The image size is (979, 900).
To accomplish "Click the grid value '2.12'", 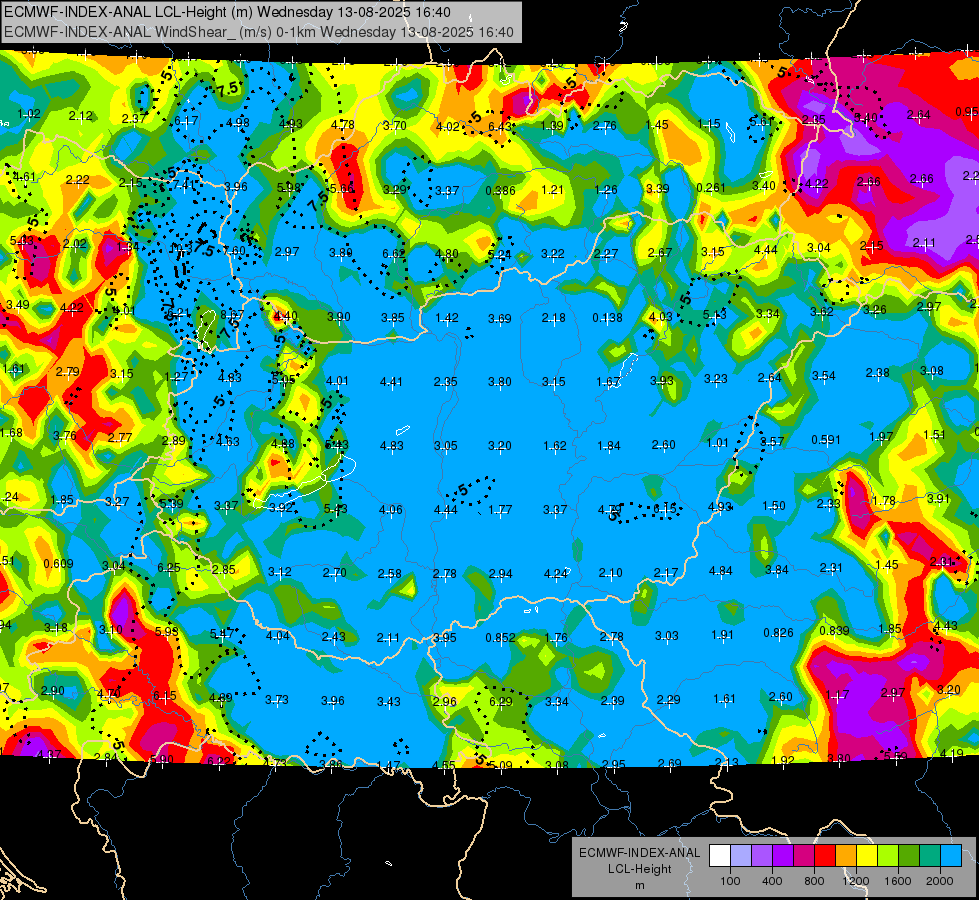I will 81,116.
